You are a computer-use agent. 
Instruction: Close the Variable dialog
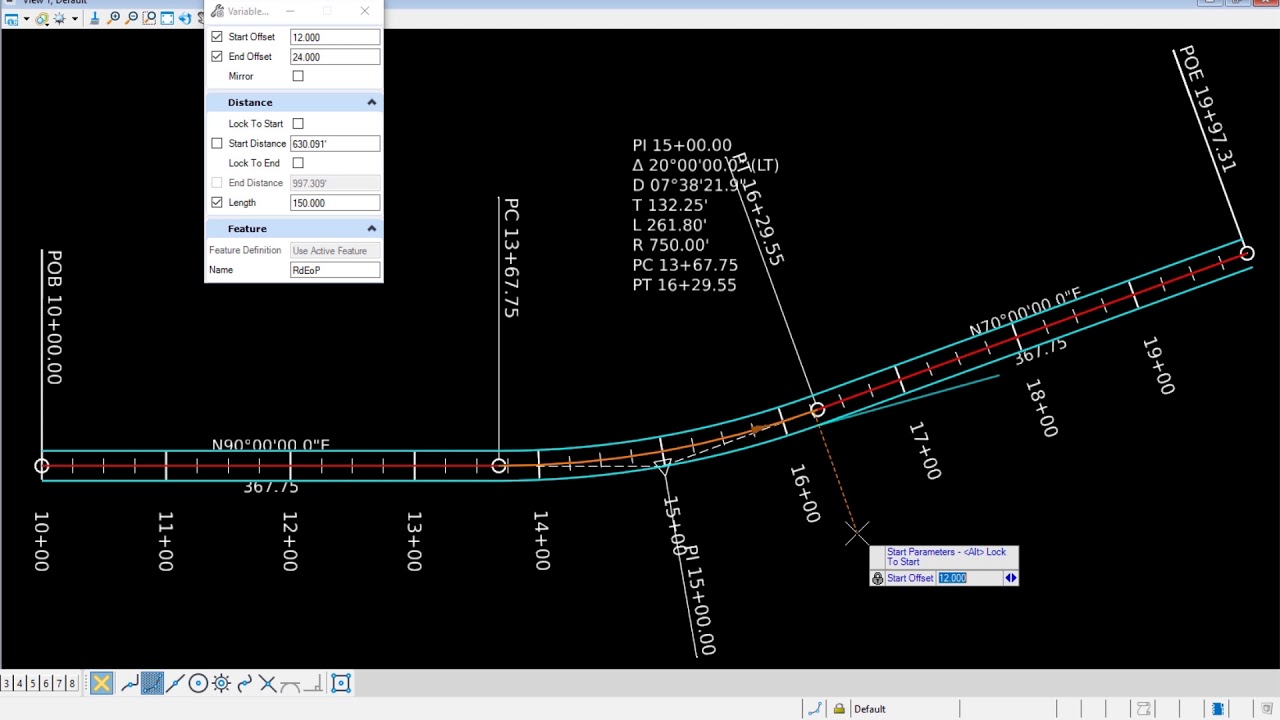(x=365, y=11)
